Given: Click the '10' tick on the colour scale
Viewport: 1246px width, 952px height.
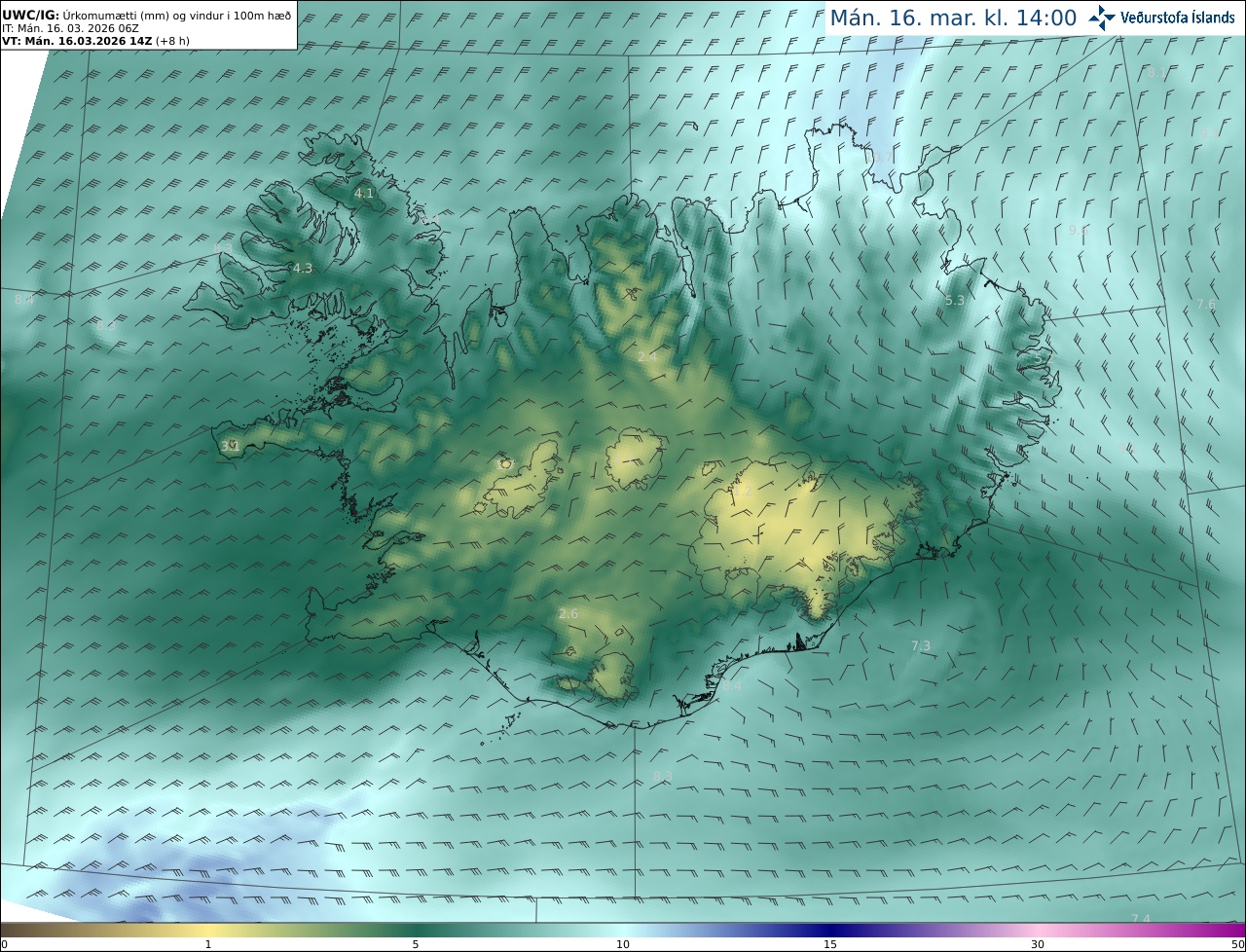Looking at the screenshot, I should 623,944.
